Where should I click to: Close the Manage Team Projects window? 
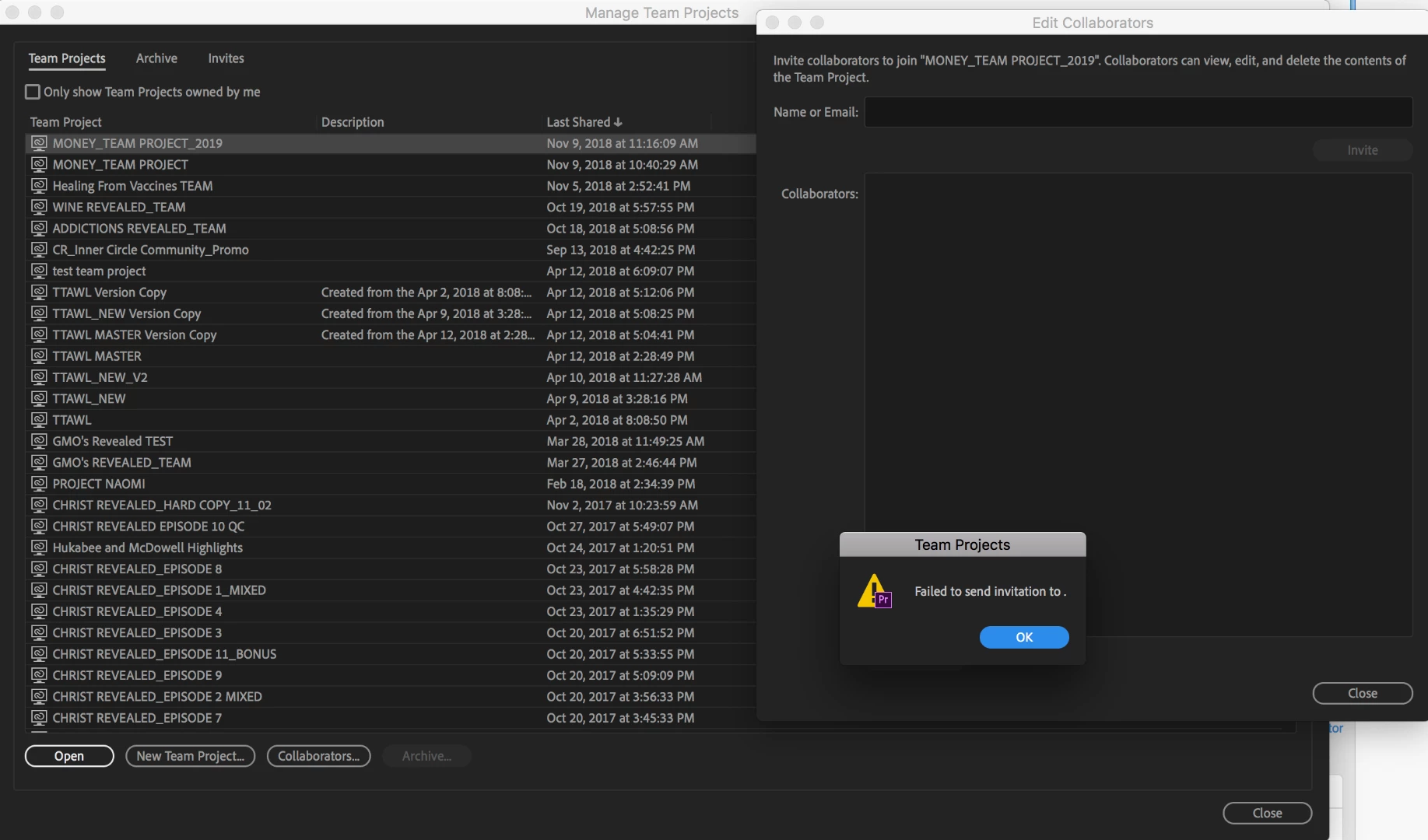click(1268, 813)
